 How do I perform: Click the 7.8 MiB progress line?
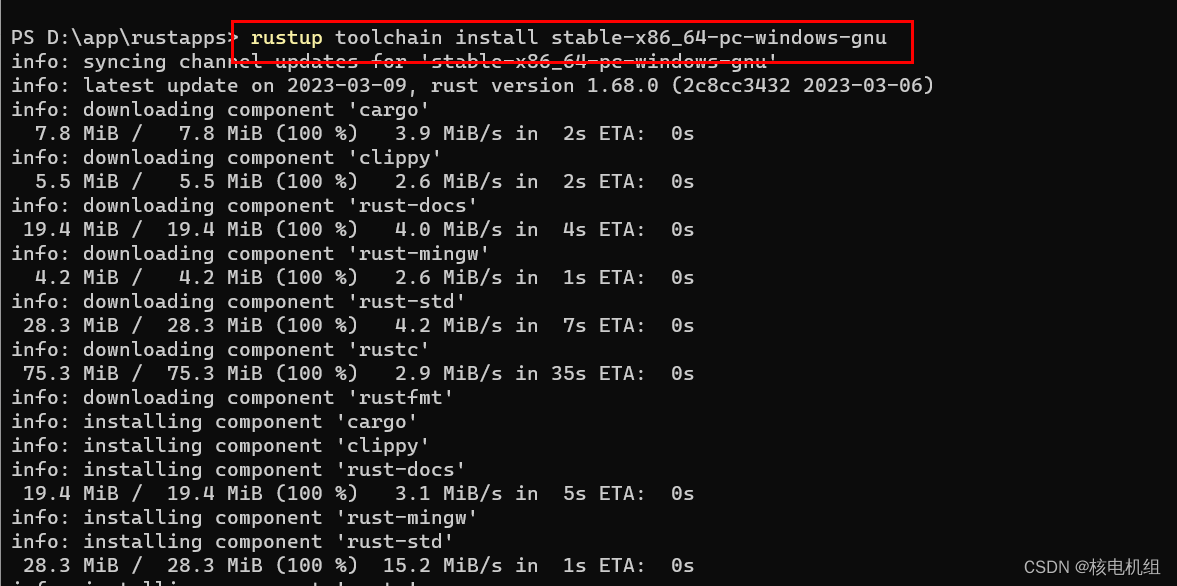(364, 134)
